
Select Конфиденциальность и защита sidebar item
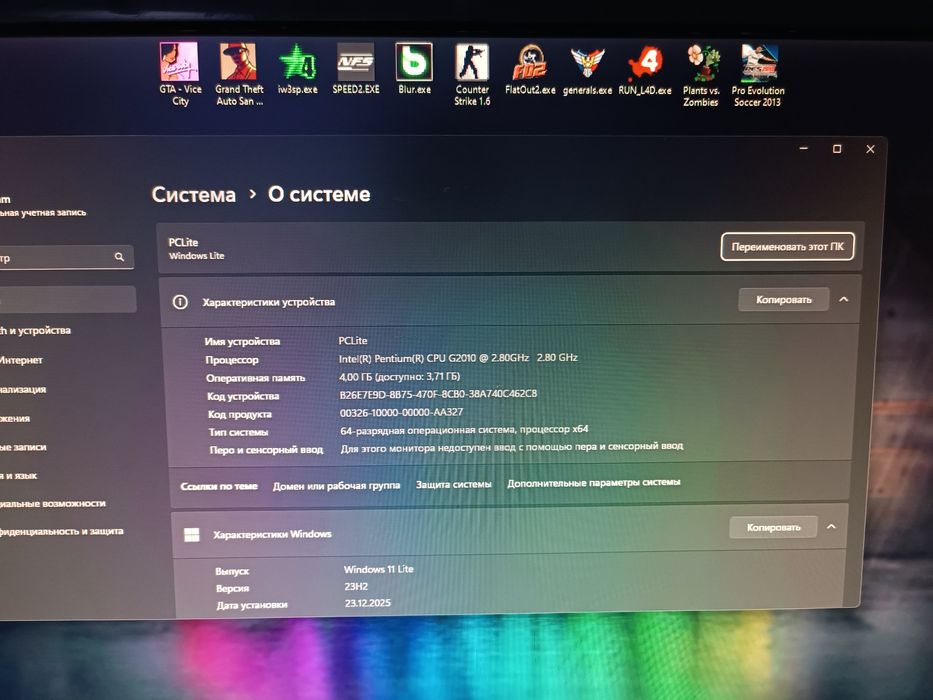[62, 531]
